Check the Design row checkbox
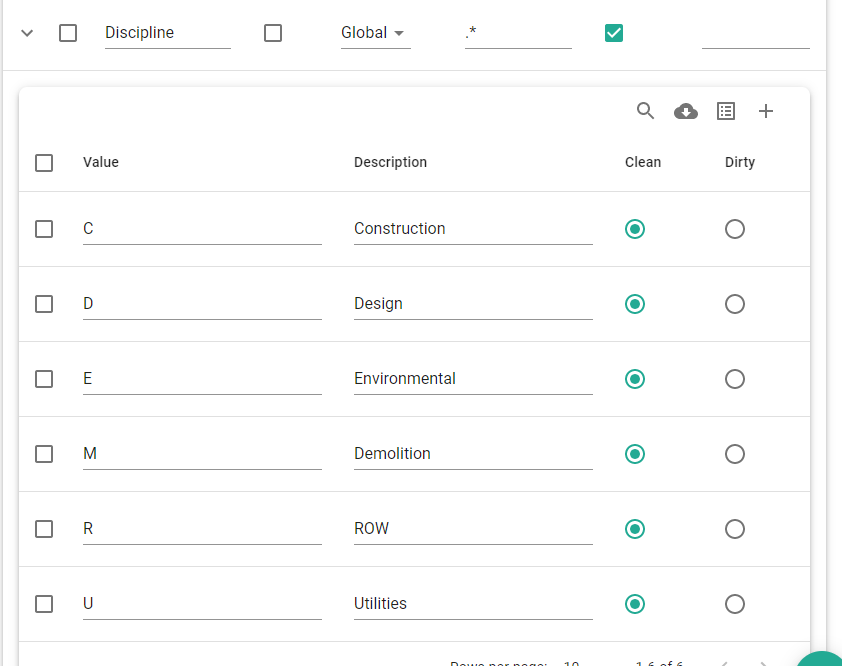The width and height of the screenshot is (842, 666). click(44, 304)
